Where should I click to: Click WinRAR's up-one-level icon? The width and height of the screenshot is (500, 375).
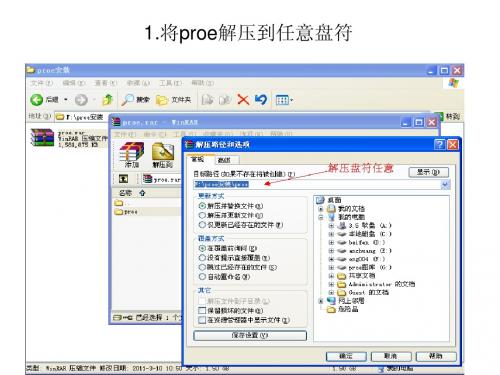pyautogui.click(x=123, y=179)
